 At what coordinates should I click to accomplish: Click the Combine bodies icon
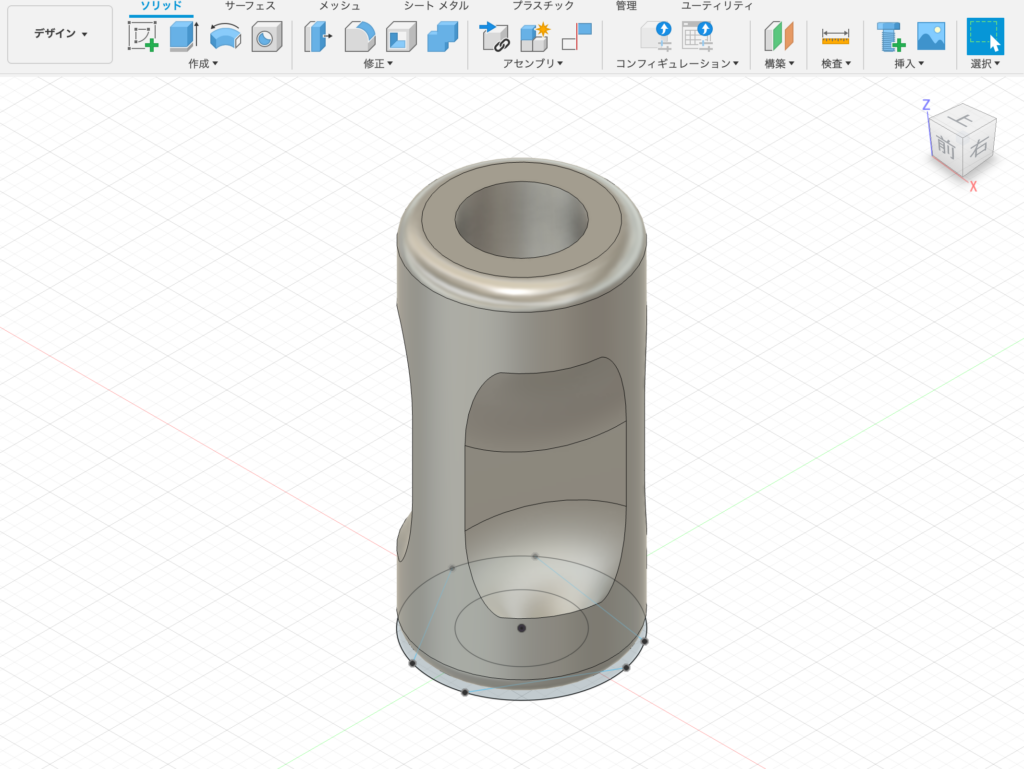click(x=442, y=37)
